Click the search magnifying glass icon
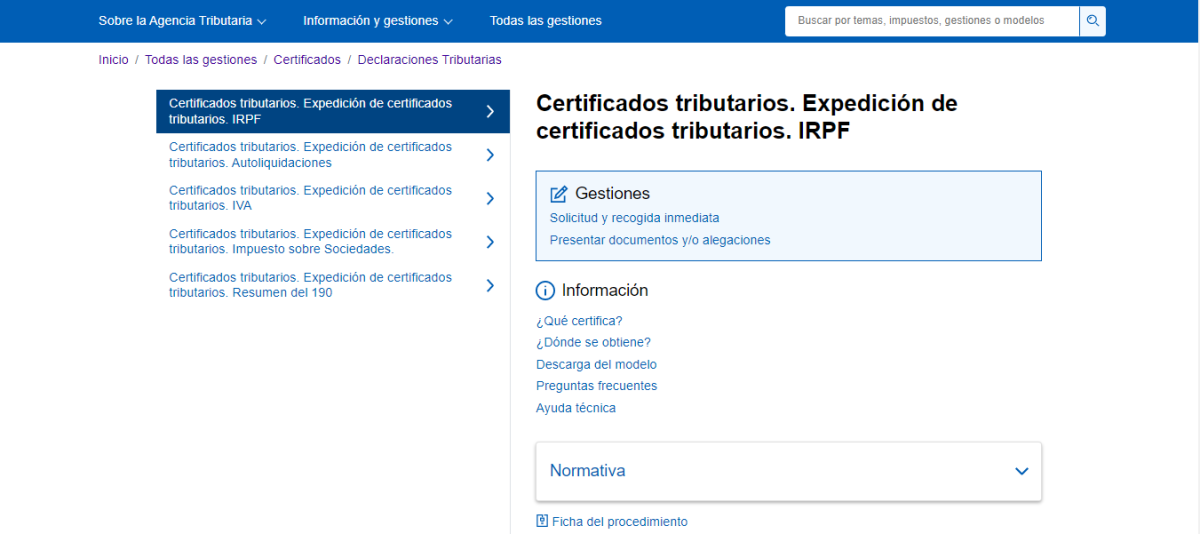This screenshot has width=1200, height=534. (1092, 21)
